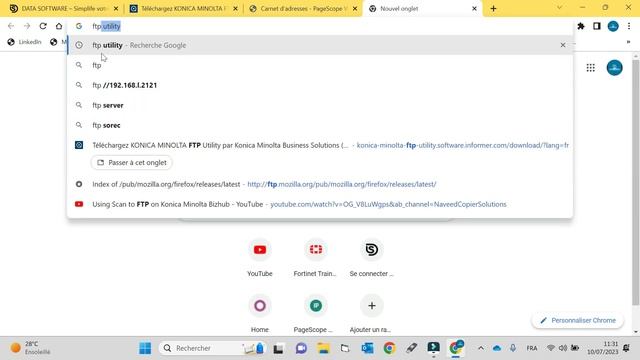Open the Using Scan to FTP YouTube suggestion
Viewport: 640px width, 360px height.
point(320,204)
